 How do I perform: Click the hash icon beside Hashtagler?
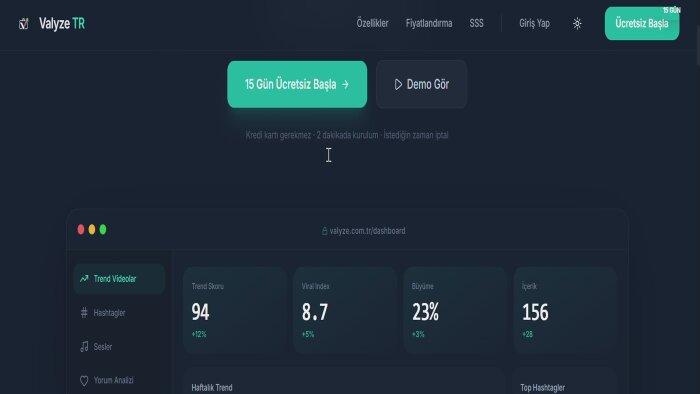pyautogui.click(x=84, y=313)
